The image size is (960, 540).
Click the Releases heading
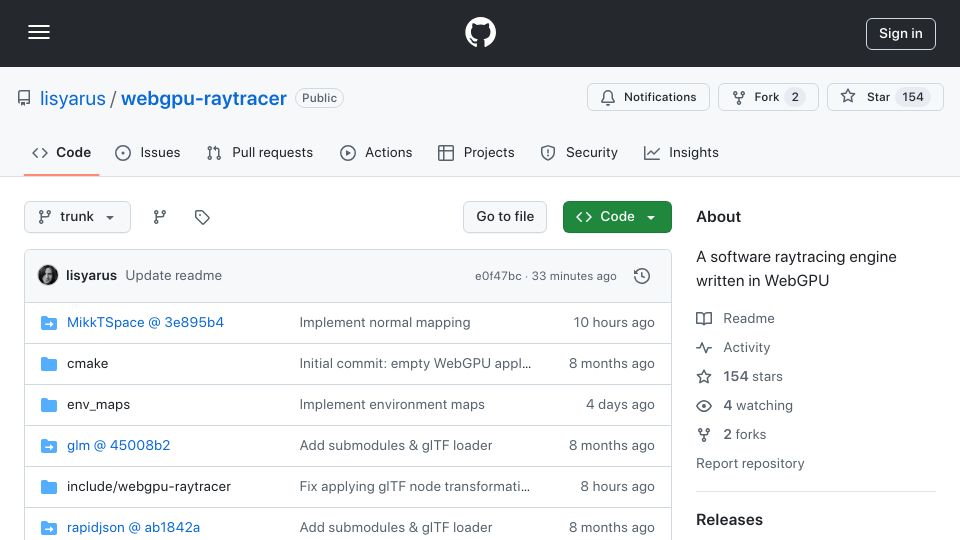pyautogui.click(x=729, y=520)
